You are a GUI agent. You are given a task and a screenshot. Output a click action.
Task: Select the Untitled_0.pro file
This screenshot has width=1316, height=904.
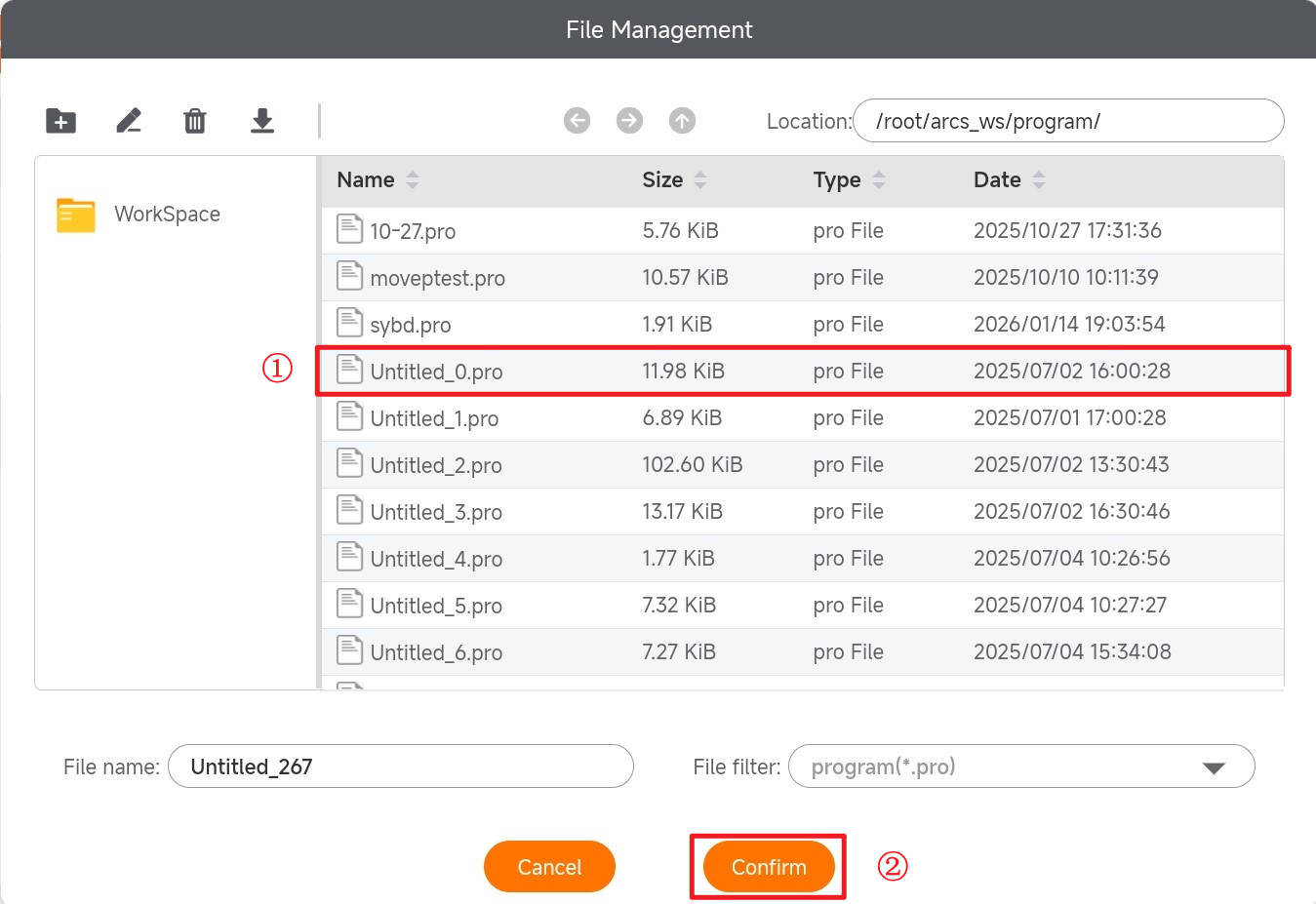tap(436, 372)
